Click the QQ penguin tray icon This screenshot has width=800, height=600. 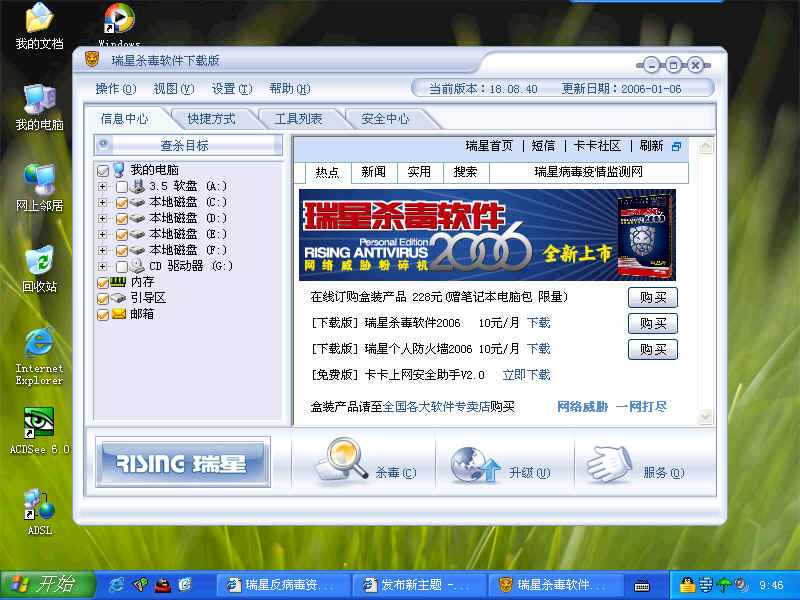click(687, 585)
